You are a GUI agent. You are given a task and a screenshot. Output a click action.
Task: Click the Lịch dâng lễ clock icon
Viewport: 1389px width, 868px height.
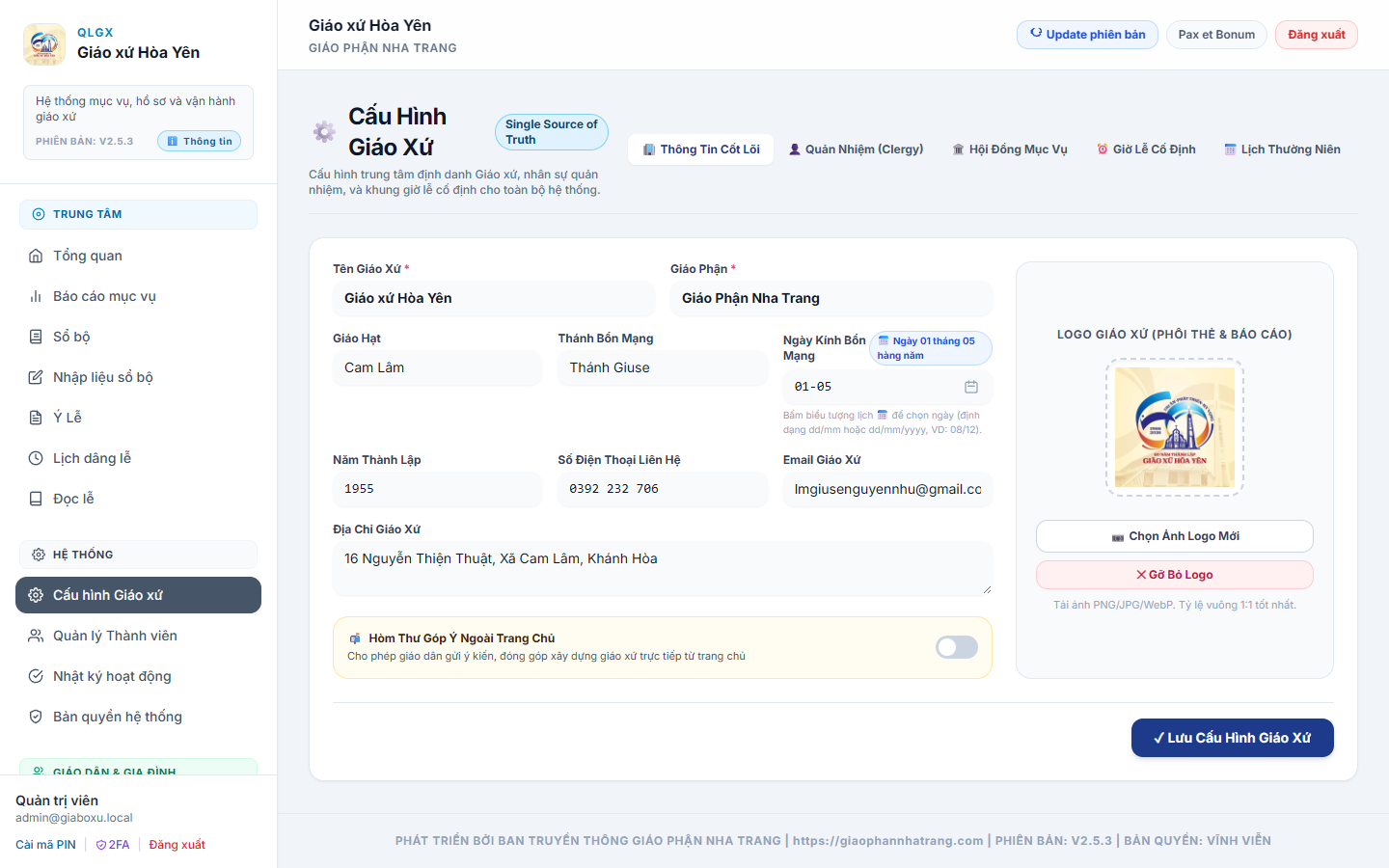pos(36,458)
